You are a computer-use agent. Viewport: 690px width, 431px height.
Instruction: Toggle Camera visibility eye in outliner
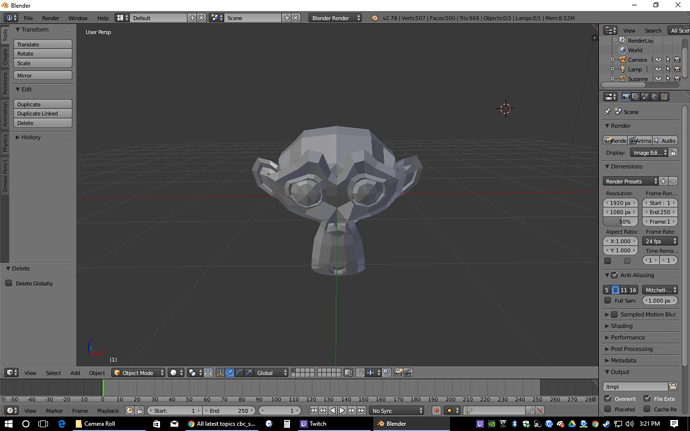[x=658, y=59]
